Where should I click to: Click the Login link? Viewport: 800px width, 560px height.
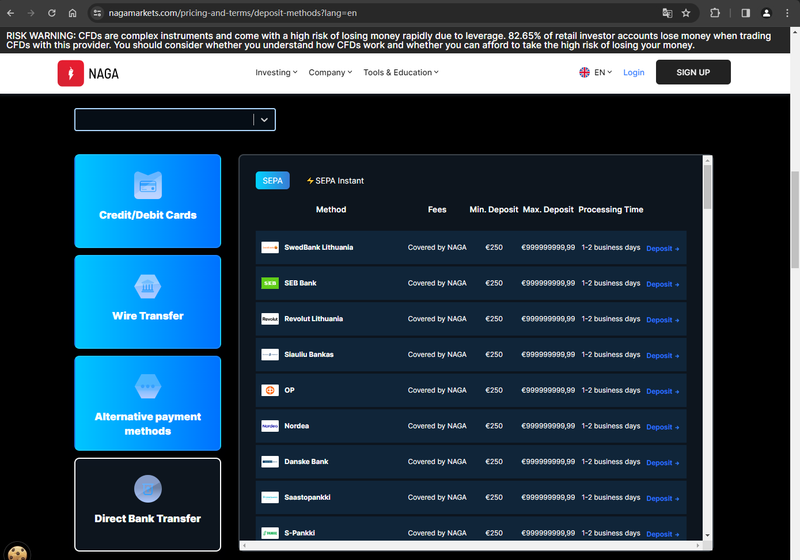pyautogui.click(x=634, y=72)
